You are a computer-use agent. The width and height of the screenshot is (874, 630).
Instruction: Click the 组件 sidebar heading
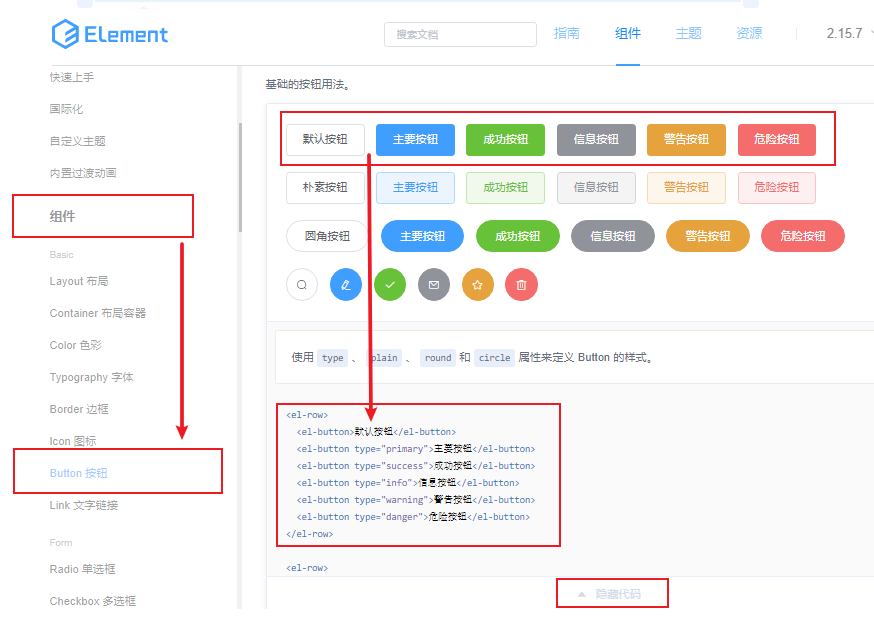[62, 216]
